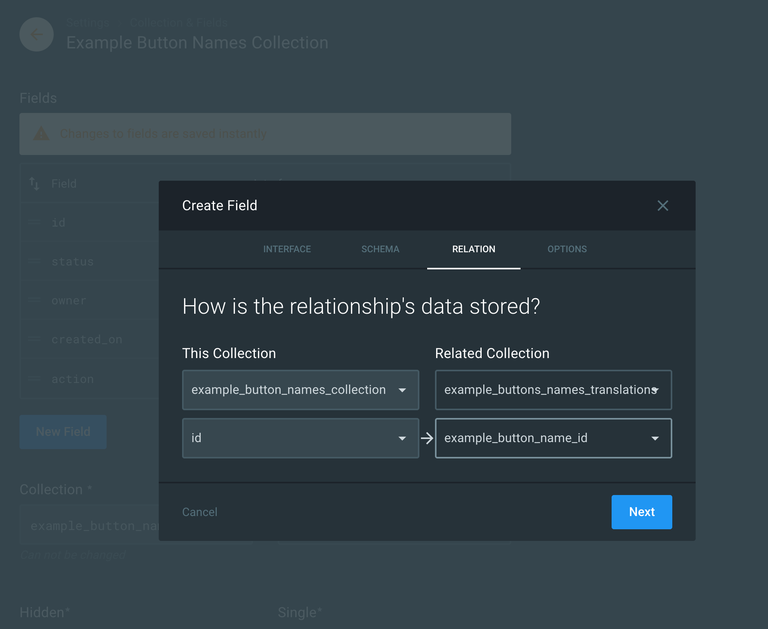Open the example_buttons_names_translations collection dropdown

coord(553,390)
